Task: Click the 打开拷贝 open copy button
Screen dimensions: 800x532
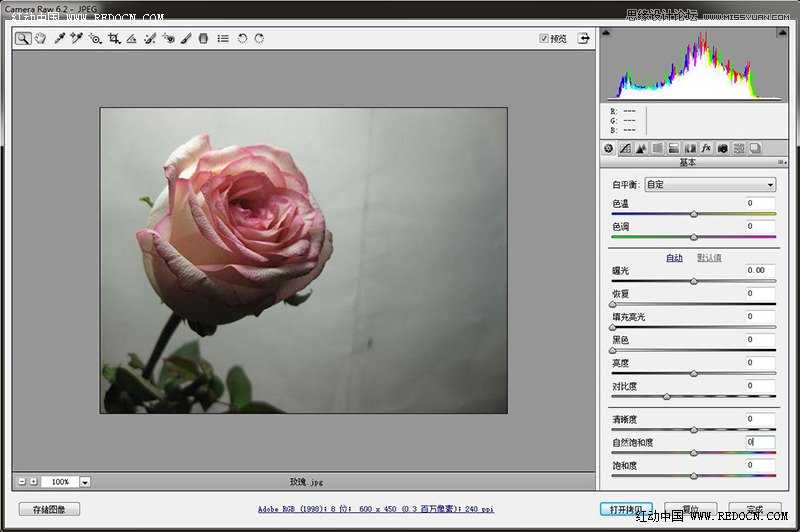Action: [627, 509]
